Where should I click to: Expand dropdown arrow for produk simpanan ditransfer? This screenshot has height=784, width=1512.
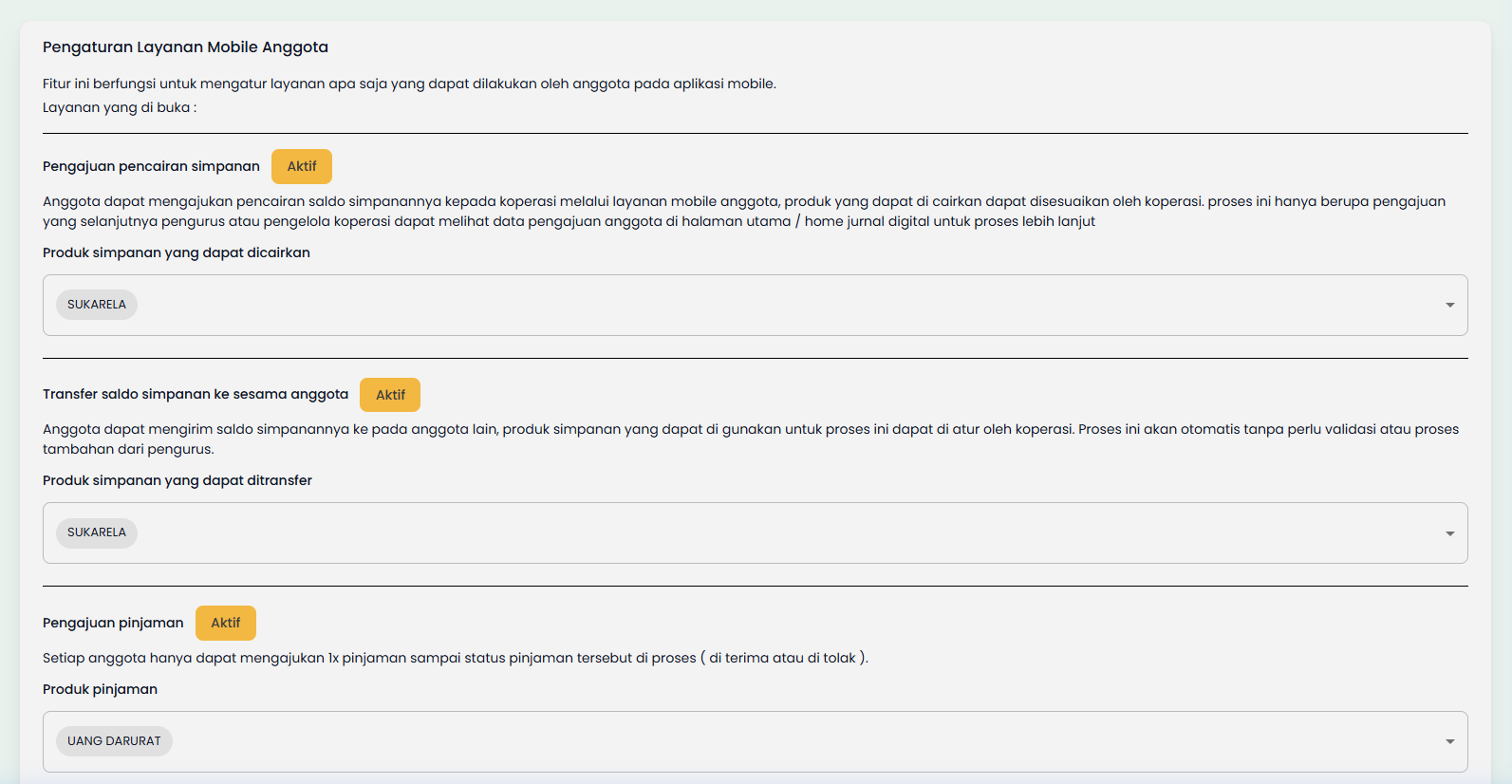click(x=1449, y=533)
